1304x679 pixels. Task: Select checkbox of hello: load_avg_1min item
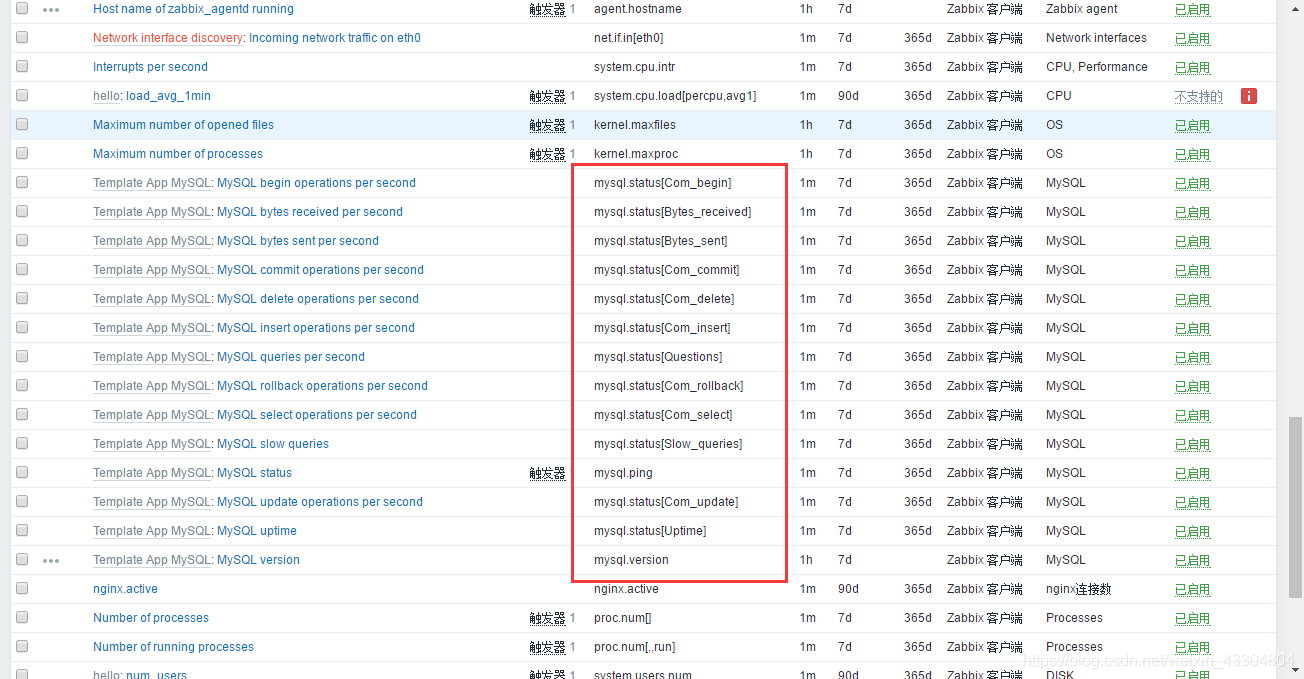click(x=22, y=95)
